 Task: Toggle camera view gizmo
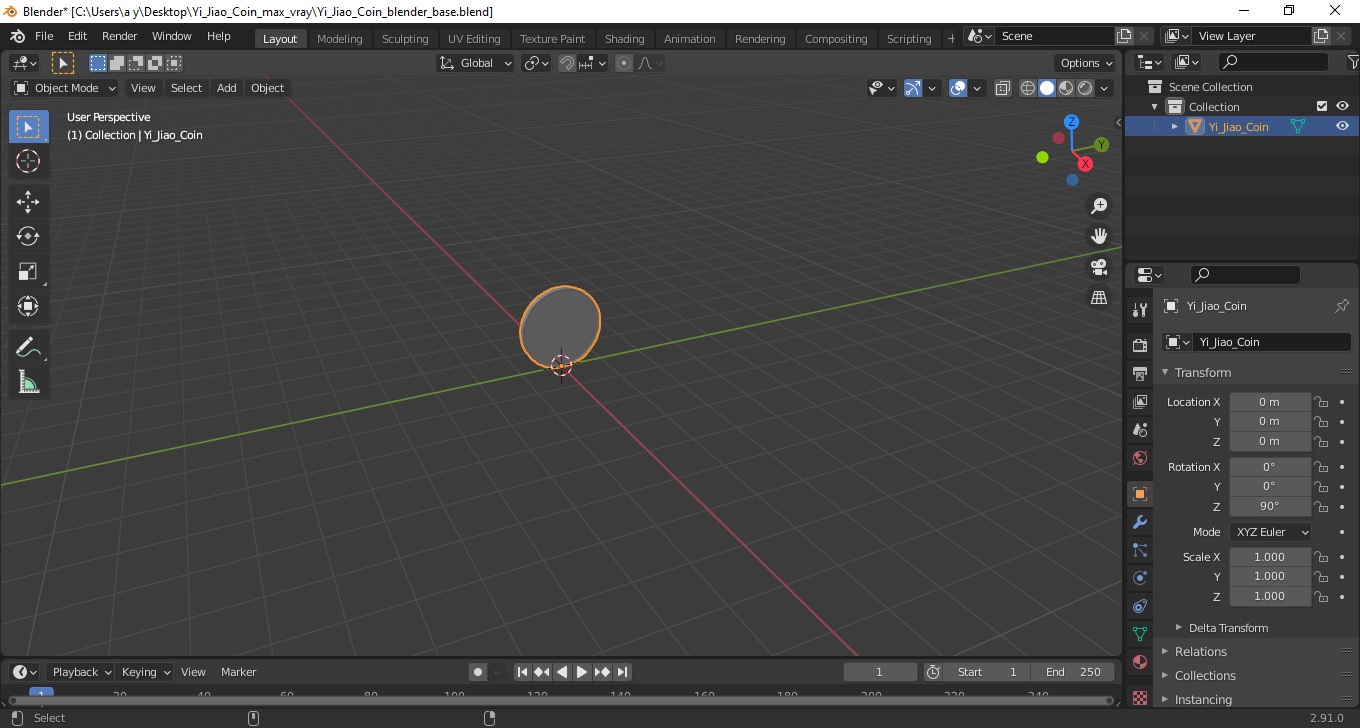click(x=1099, y=267)
